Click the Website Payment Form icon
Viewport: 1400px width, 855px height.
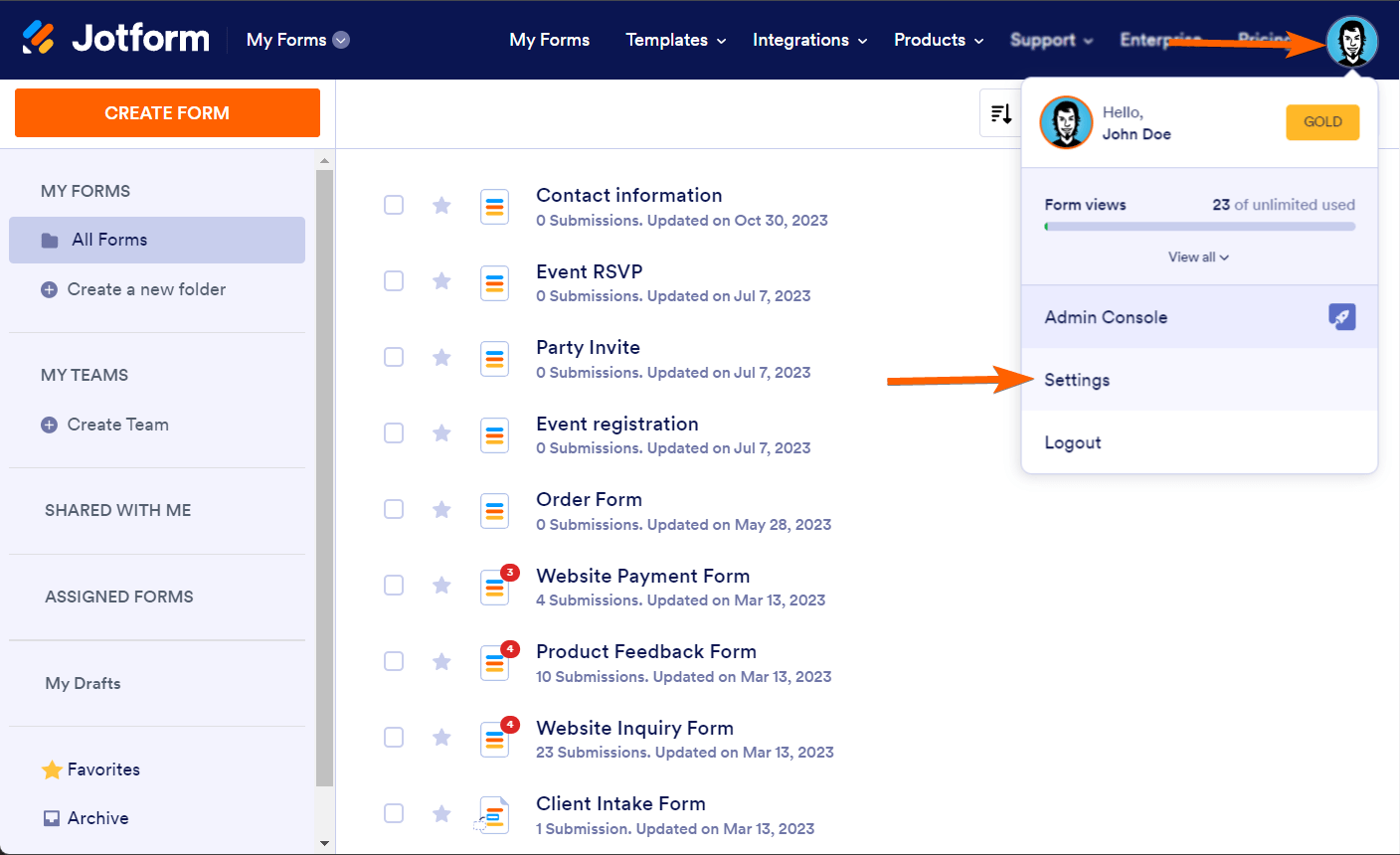coord(495,588)
